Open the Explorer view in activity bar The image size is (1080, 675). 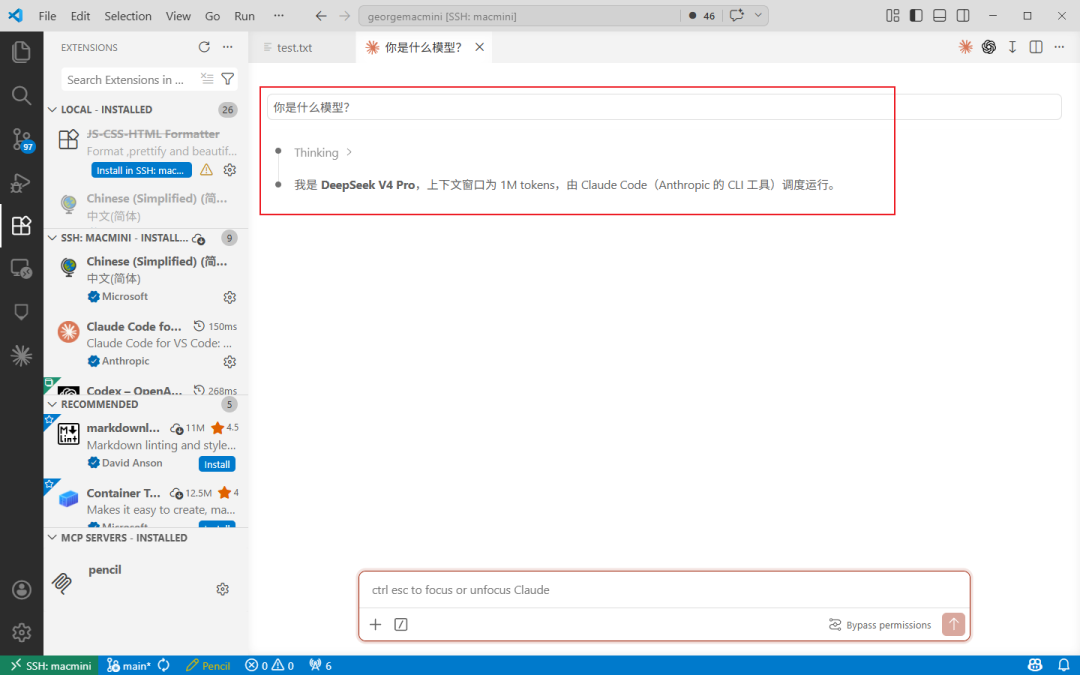tap(21, 52)
